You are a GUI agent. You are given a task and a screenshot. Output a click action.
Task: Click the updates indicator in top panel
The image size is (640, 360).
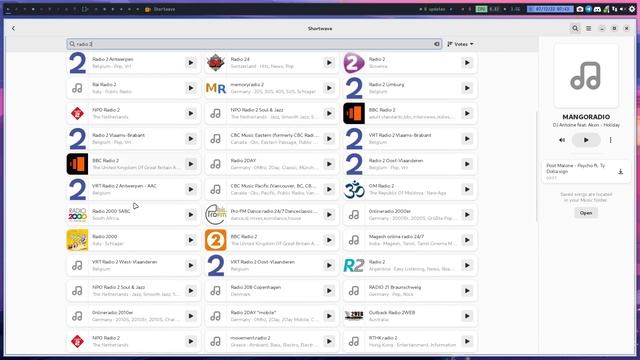click(433, 9)
